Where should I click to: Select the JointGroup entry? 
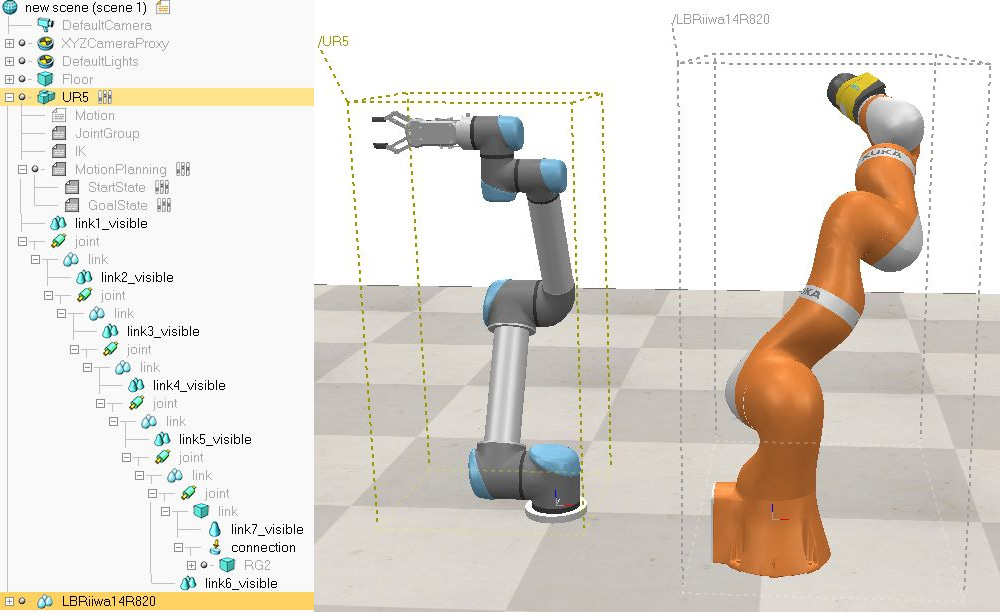[107, 133]
